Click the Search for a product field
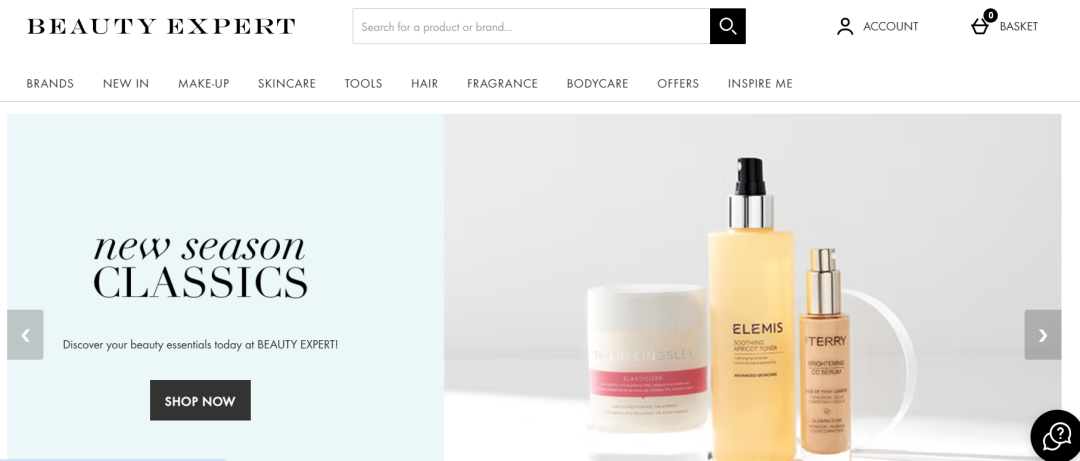1080x461 pixels. pos(531,26)
